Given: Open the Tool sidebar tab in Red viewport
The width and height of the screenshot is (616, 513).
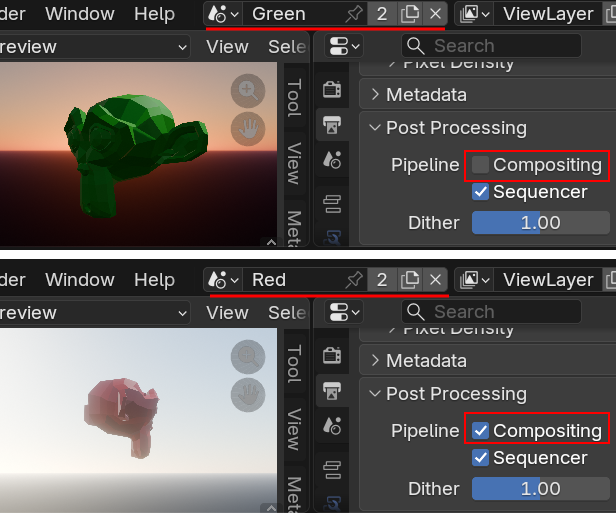Looking at the screenshot, I should (x=294, y=363).
